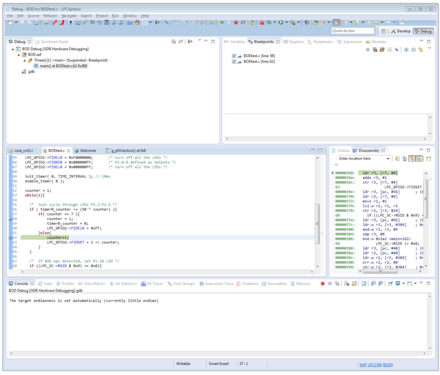The width and height of the screenshot is (440, 375).
Task: Click the gray X Remove Launch icon in Console
Action: (x=330, y=284)
